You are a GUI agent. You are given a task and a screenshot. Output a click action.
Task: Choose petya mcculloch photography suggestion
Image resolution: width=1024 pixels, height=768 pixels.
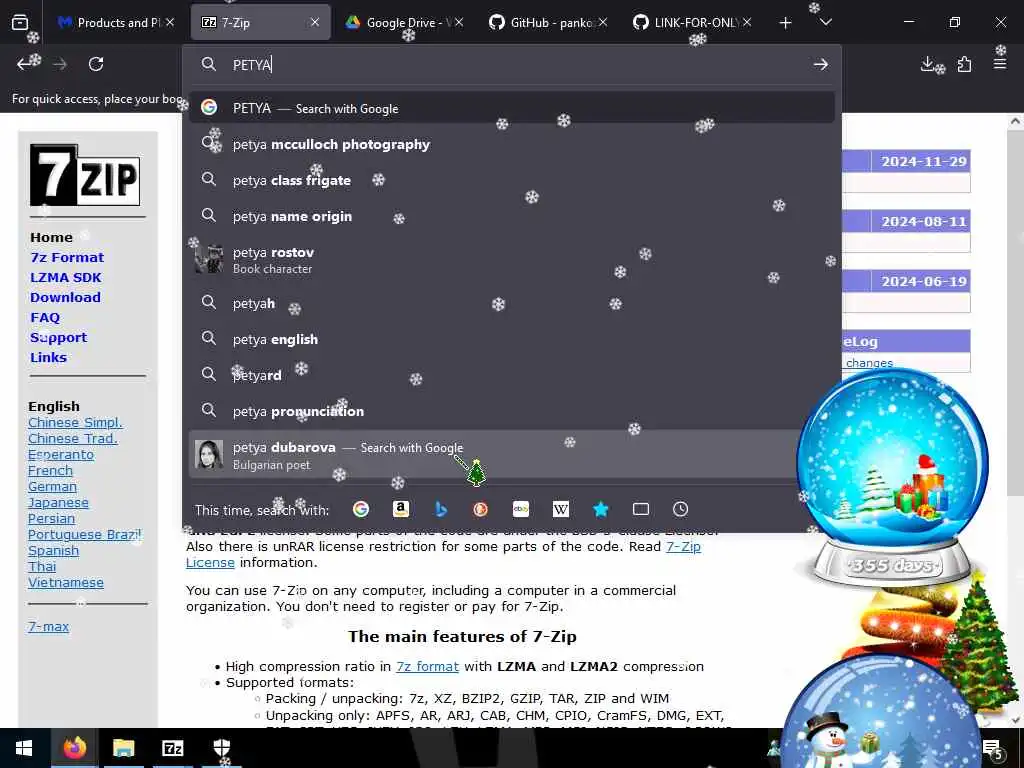[x=511, y=144]
